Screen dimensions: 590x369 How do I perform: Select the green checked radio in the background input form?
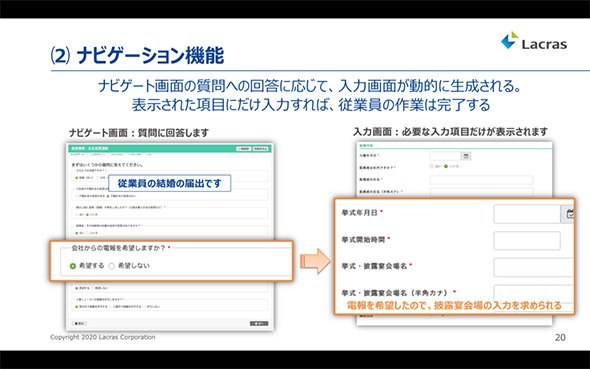coord(446,166)
